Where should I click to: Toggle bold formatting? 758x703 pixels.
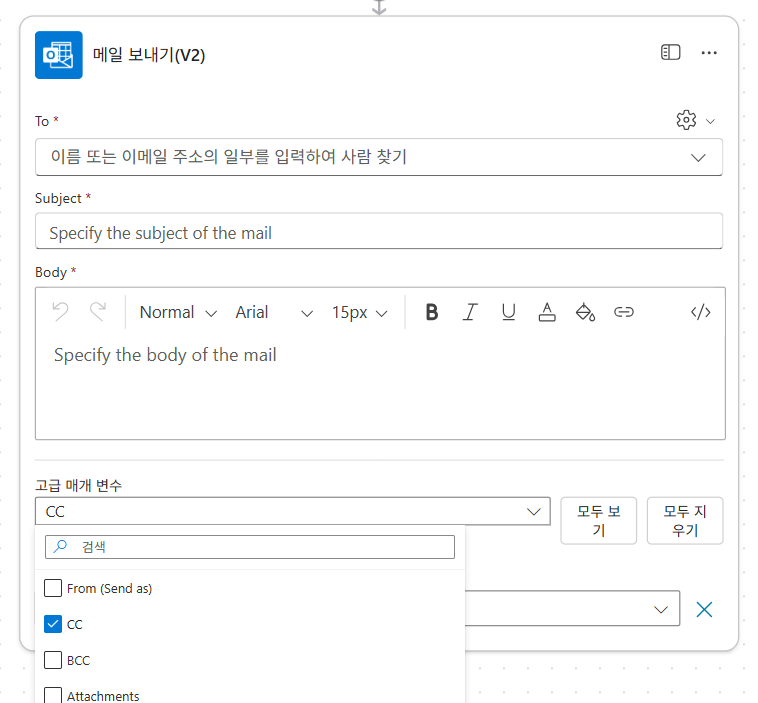pos(432,312)
